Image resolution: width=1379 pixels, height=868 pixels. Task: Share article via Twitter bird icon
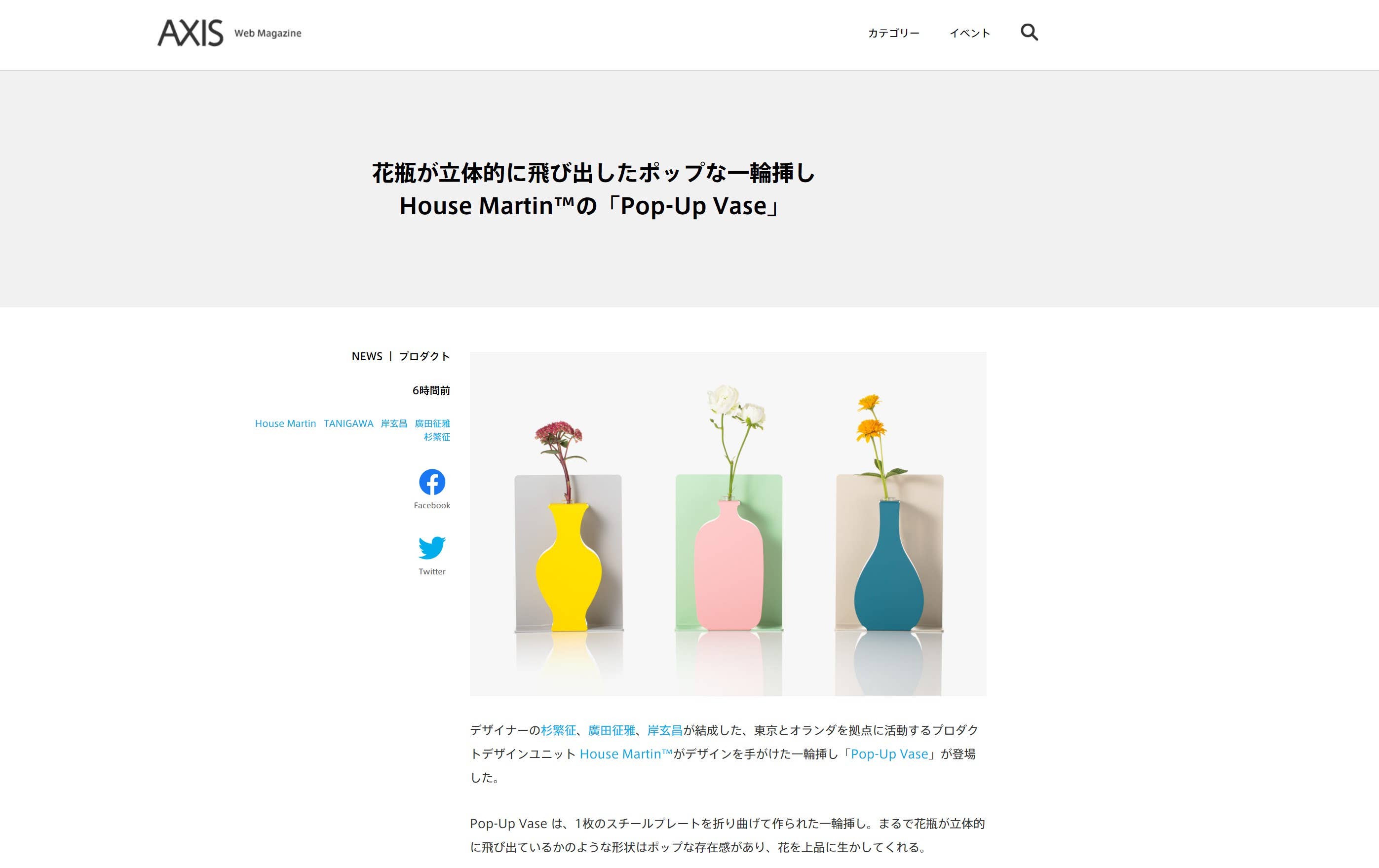(x=432, y=547)
